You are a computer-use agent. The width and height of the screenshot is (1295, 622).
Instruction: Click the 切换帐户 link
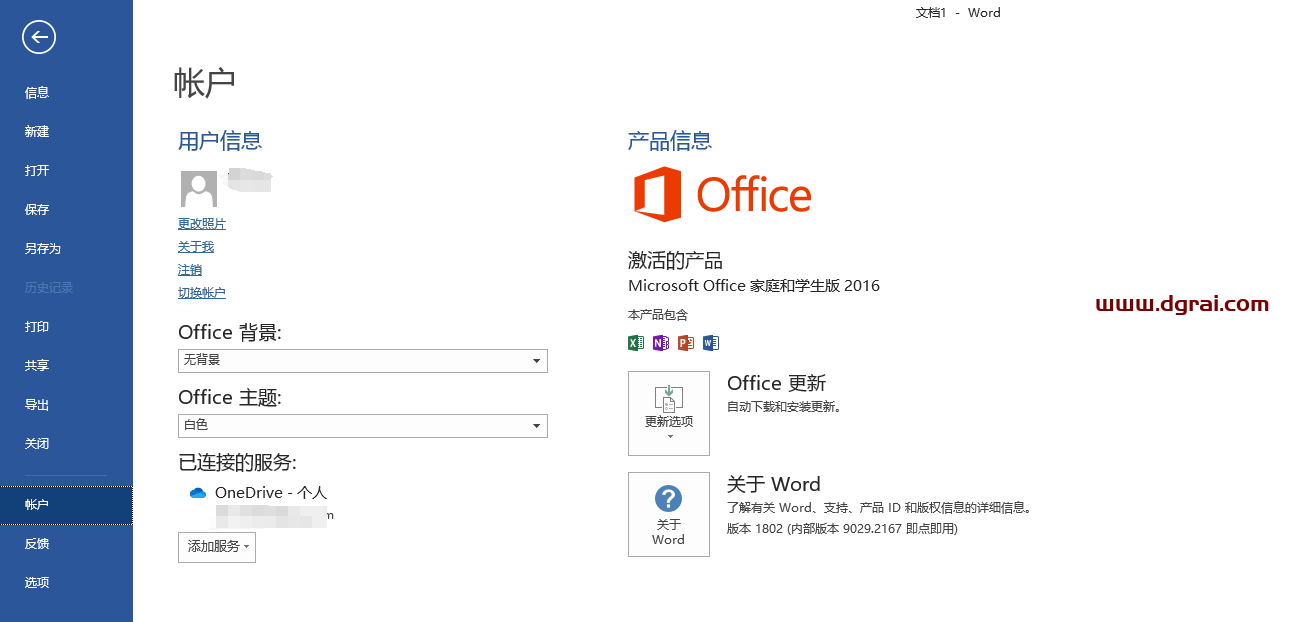tap(202, 293)
